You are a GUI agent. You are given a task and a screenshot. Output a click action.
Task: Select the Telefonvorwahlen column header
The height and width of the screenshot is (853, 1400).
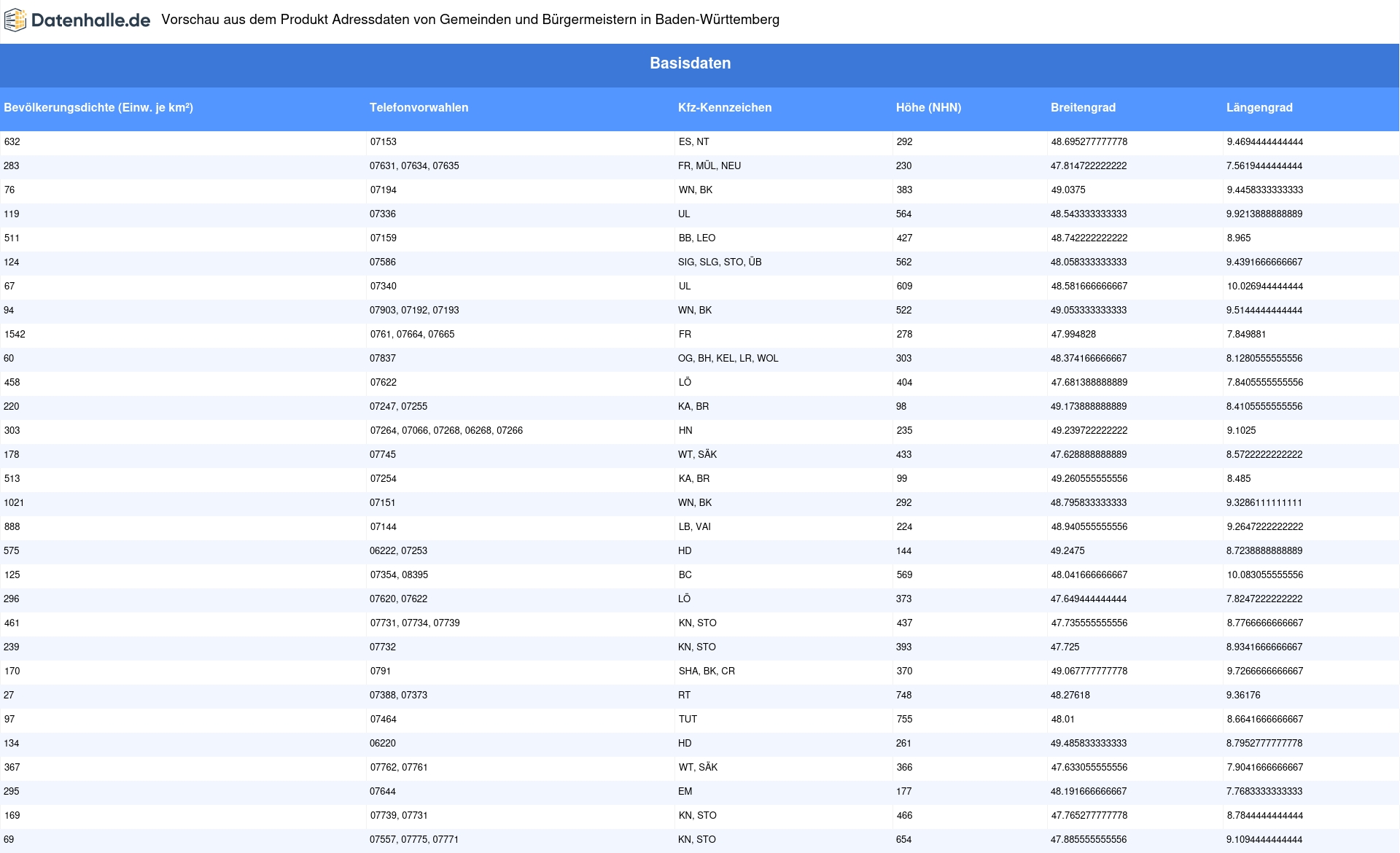[x=419, y=108]
